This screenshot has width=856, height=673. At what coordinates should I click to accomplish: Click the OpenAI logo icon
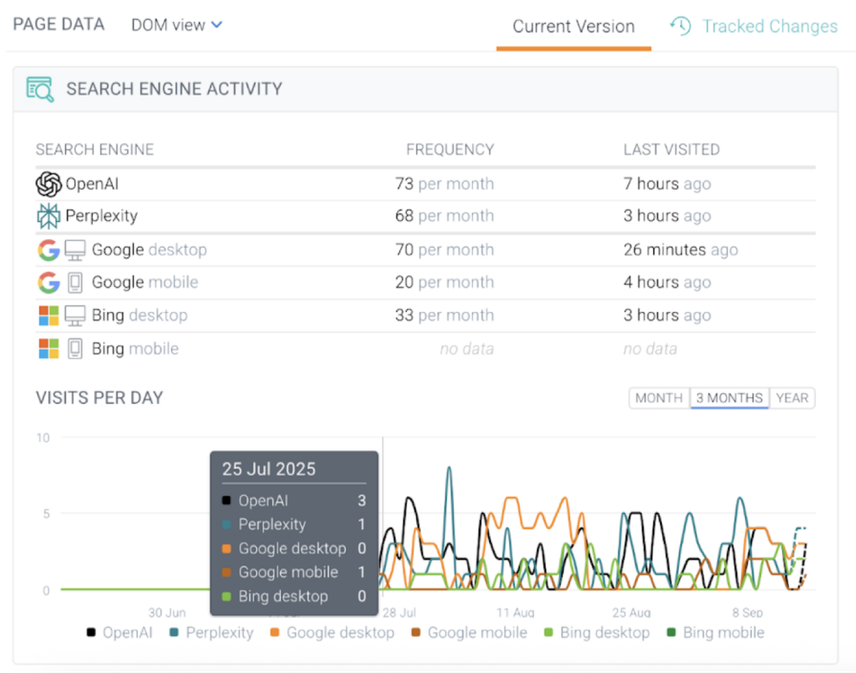pyautogui.click(x=48, y=184)
